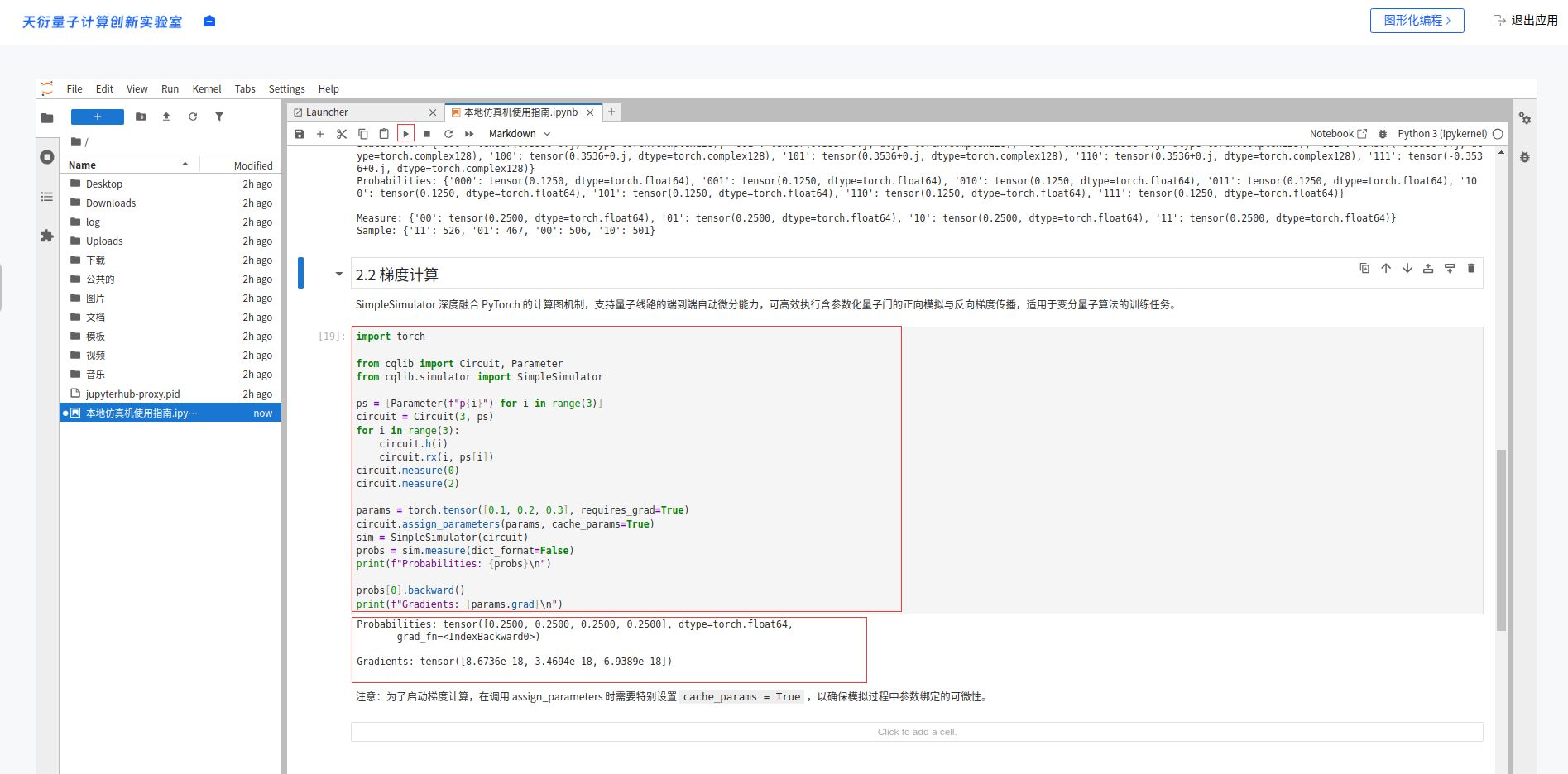Delete the cell with trash icon
This screenshot has height=774, width=1568.
pyautogui.click(x=1471, y=268)
